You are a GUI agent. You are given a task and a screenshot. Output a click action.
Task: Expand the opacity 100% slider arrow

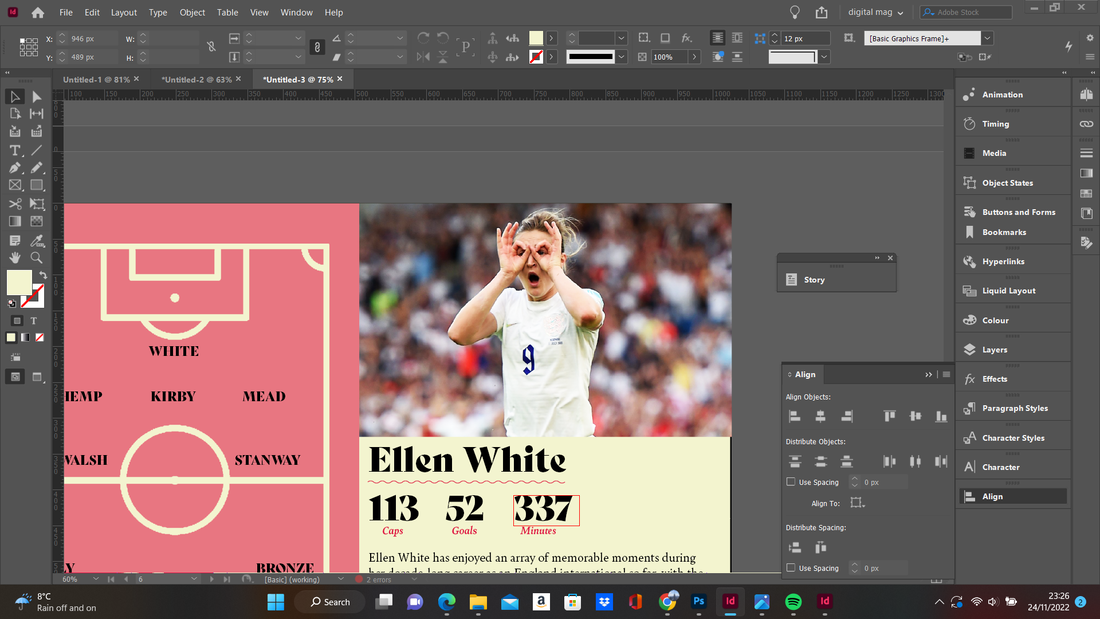pyautogui.click(x=695, y=57)
